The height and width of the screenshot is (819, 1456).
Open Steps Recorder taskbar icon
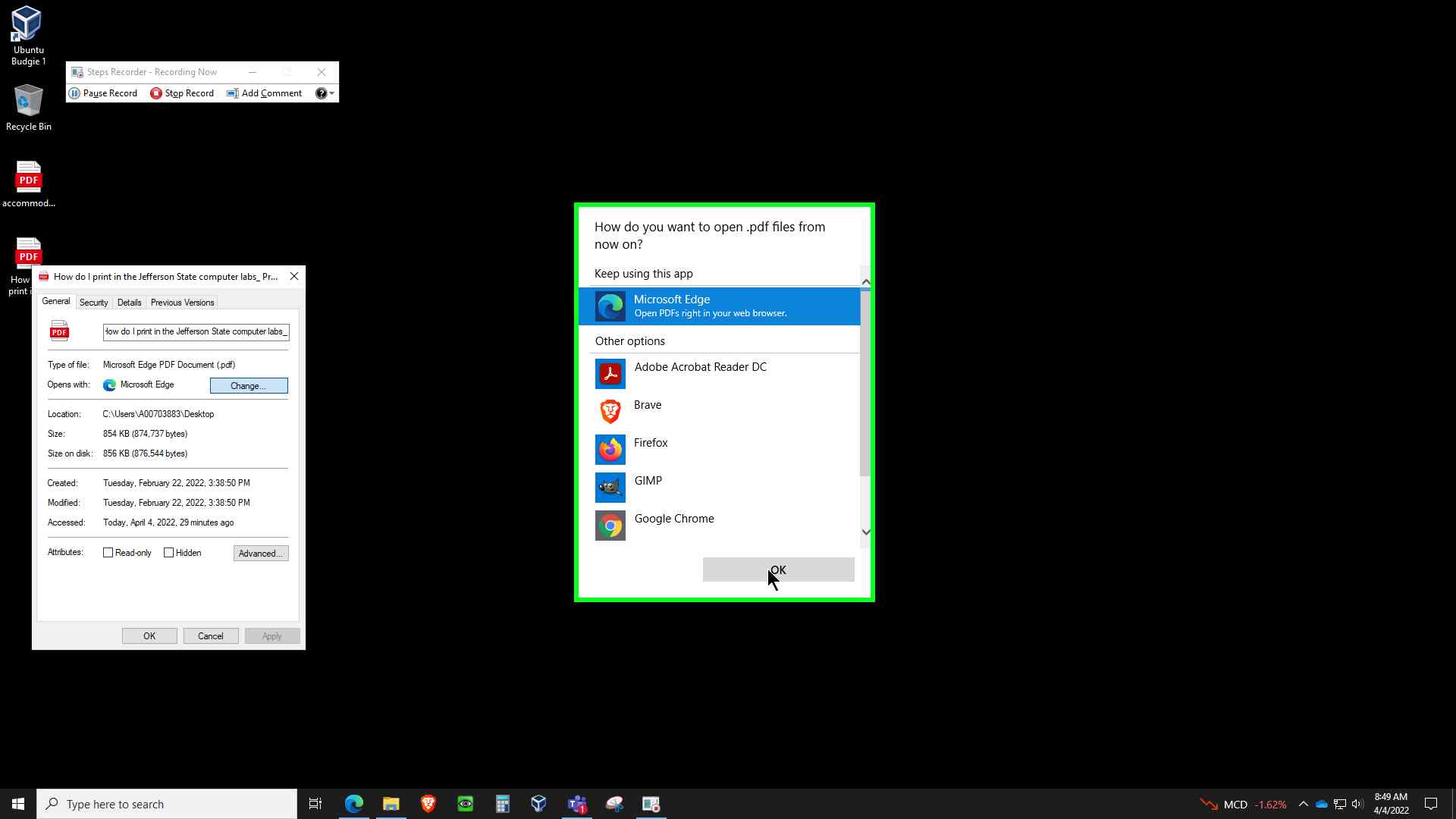651,804
